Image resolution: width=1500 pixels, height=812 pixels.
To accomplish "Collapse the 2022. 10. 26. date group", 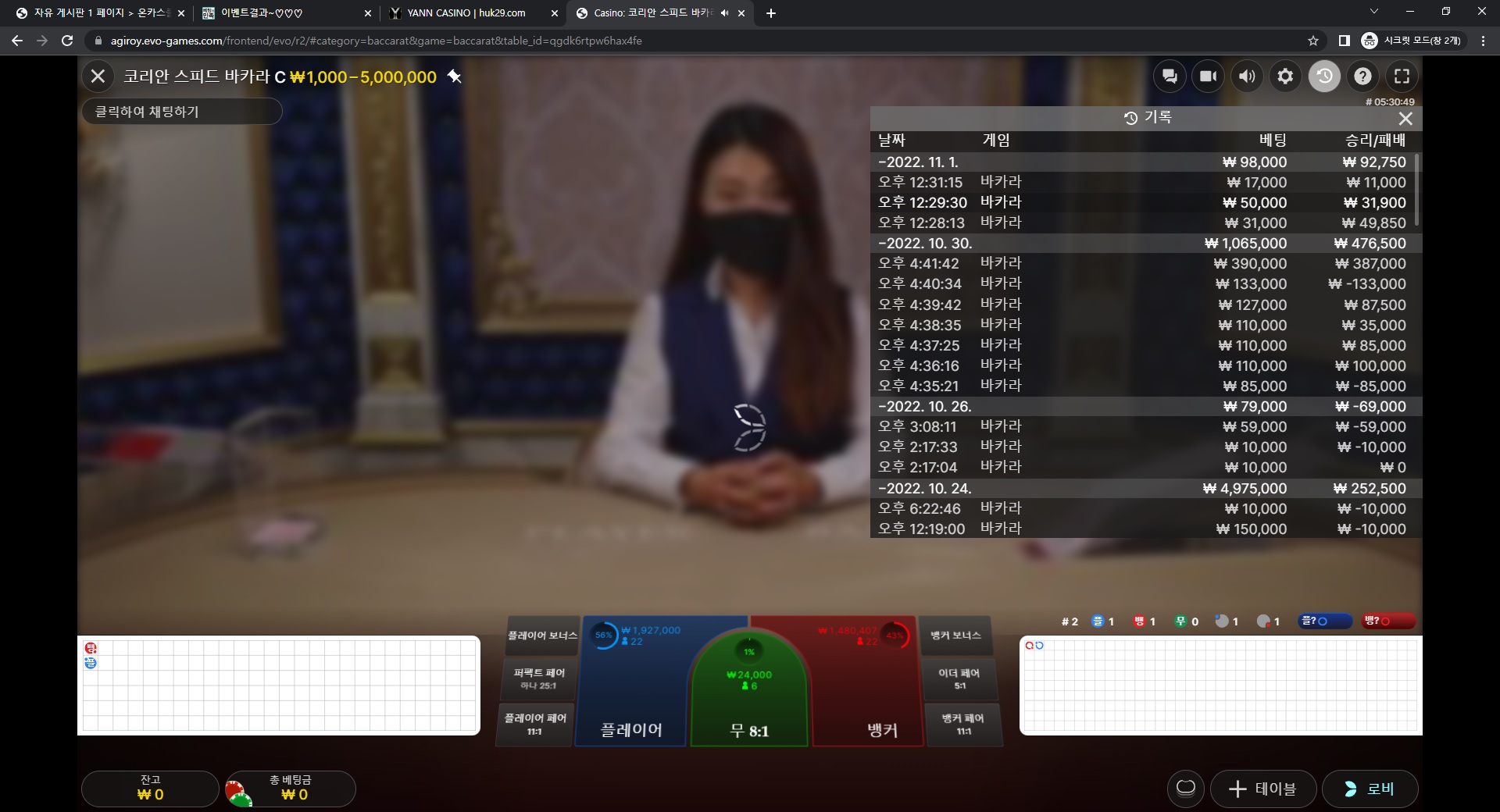I will 925,407.
